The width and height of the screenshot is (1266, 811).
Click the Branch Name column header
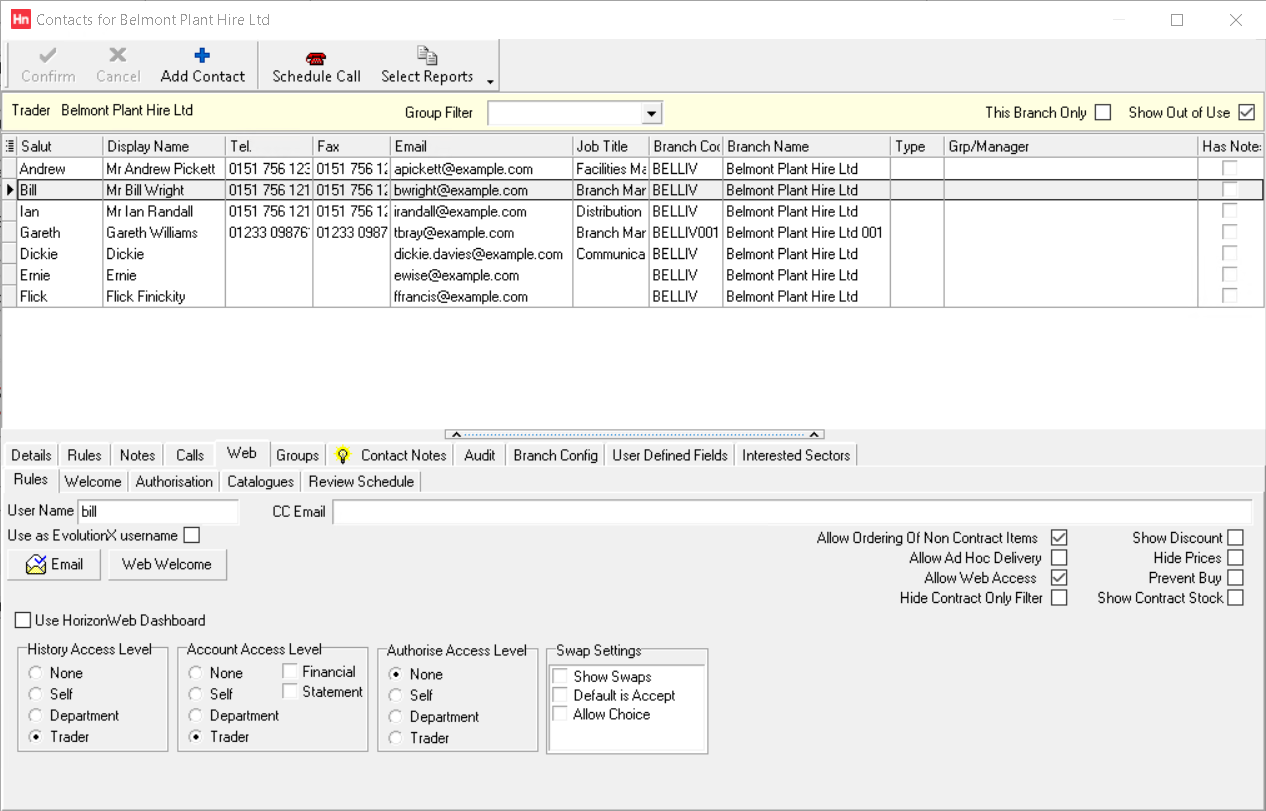(807, 146)
